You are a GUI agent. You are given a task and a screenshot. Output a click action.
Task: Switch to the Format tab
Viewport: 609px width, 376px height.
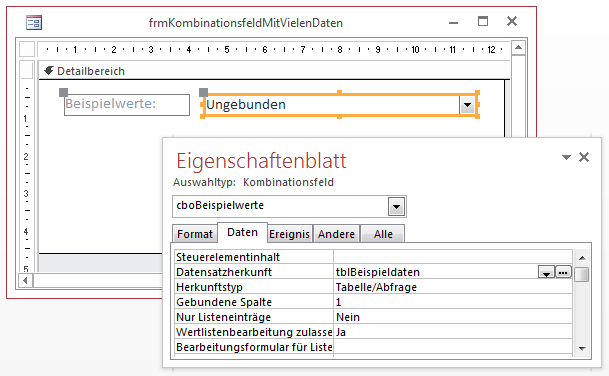tap(195, 234)
